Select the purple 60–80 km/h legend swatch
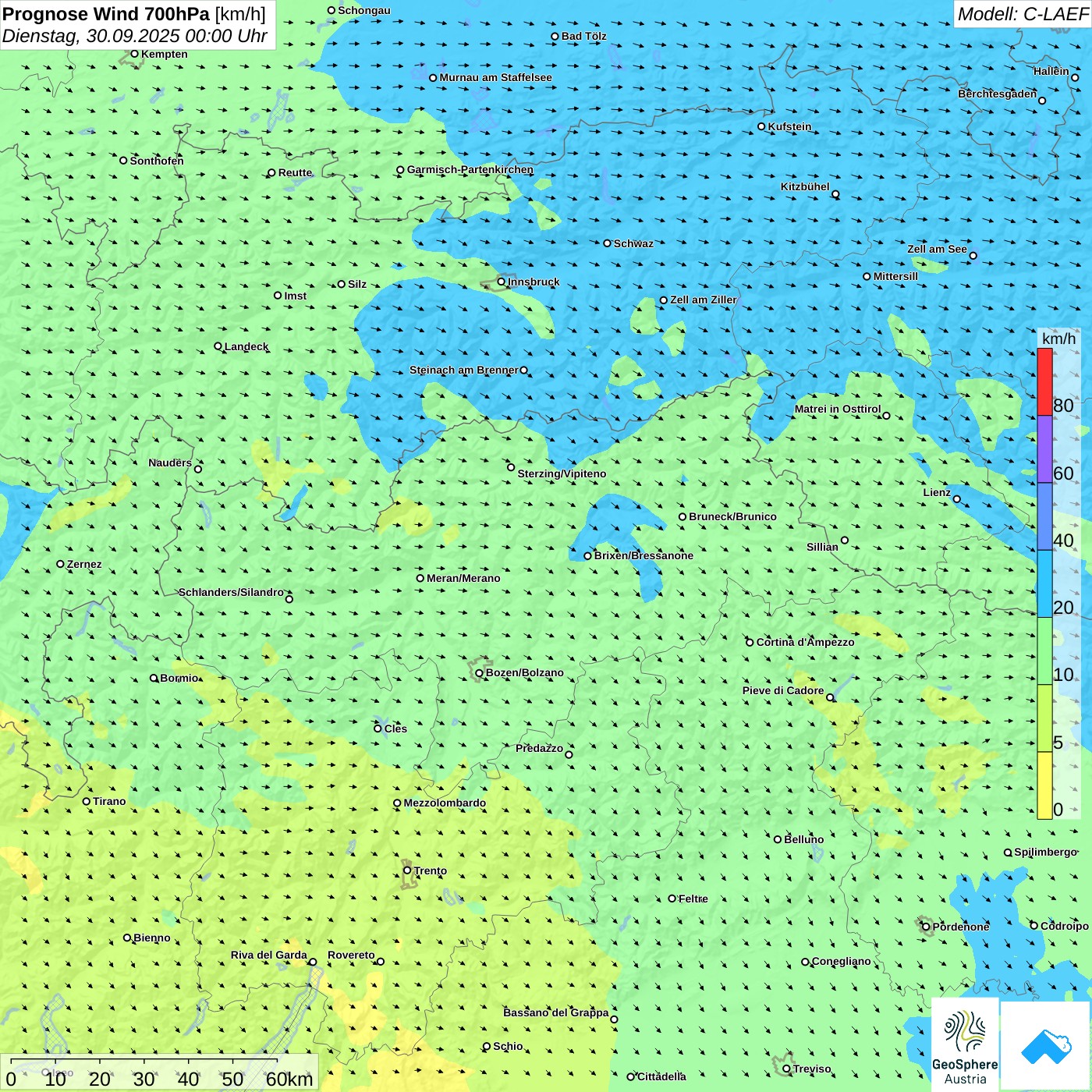1092x1092 pixels. [1044, 449]
